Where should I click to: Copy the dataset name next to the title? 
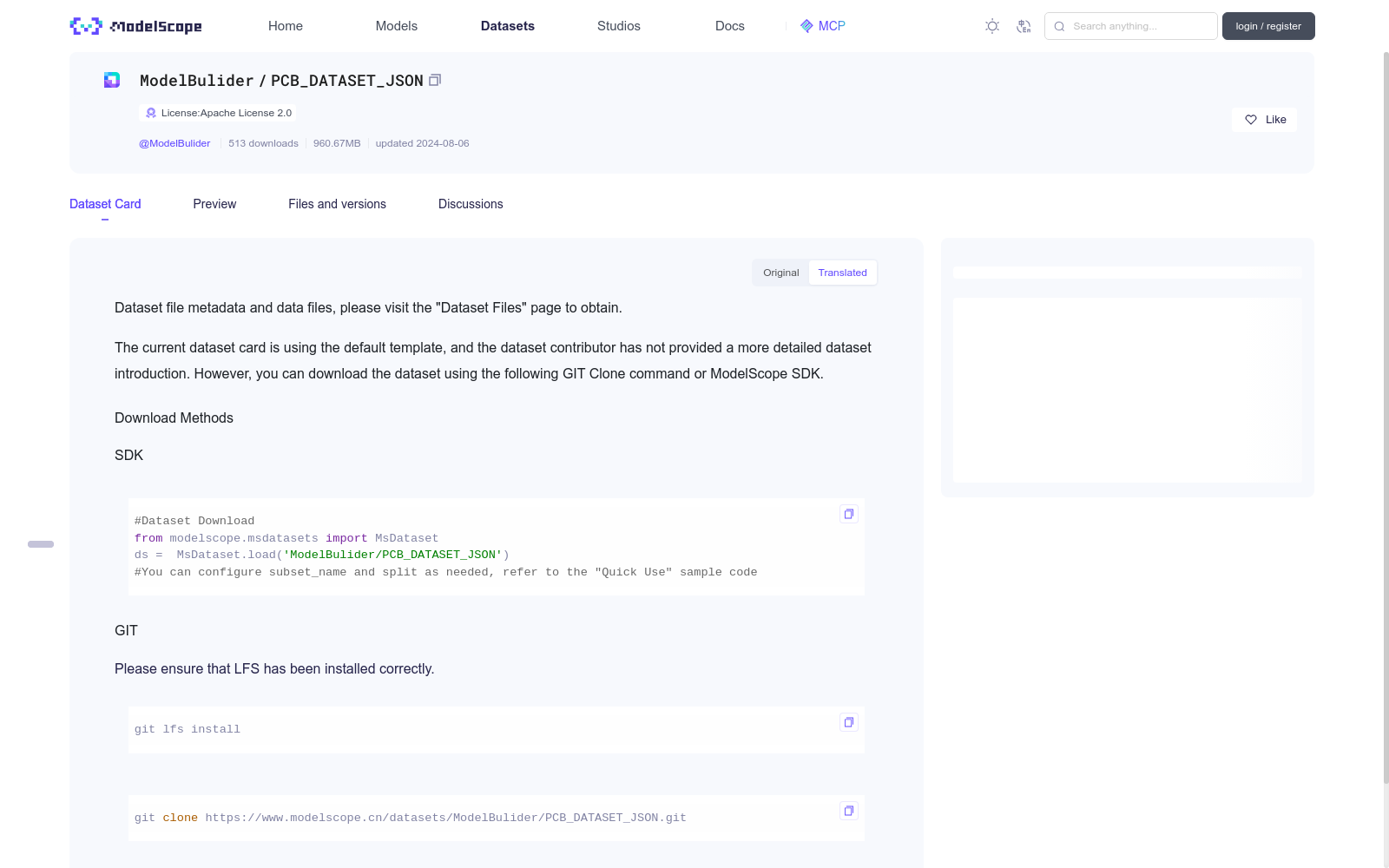[435, 80]
